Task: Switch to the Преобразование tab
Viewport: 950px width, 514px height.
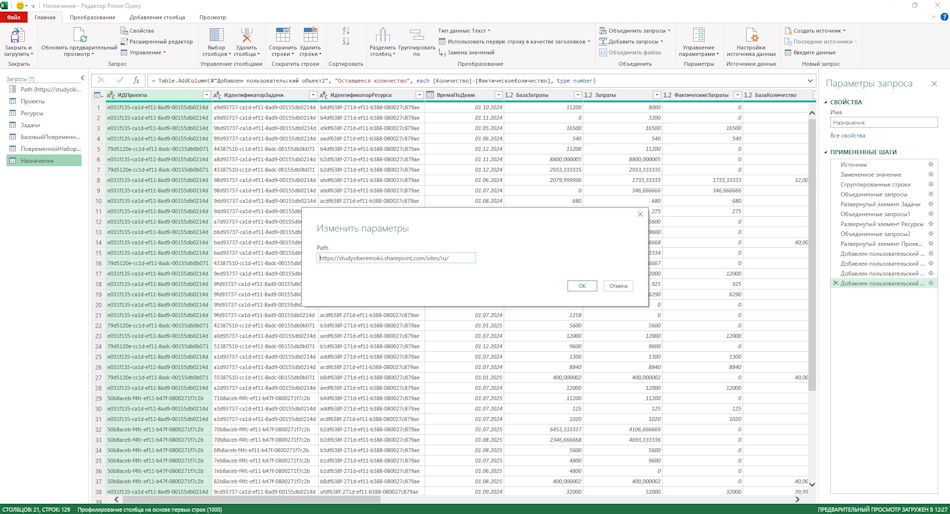Action: 92,17
